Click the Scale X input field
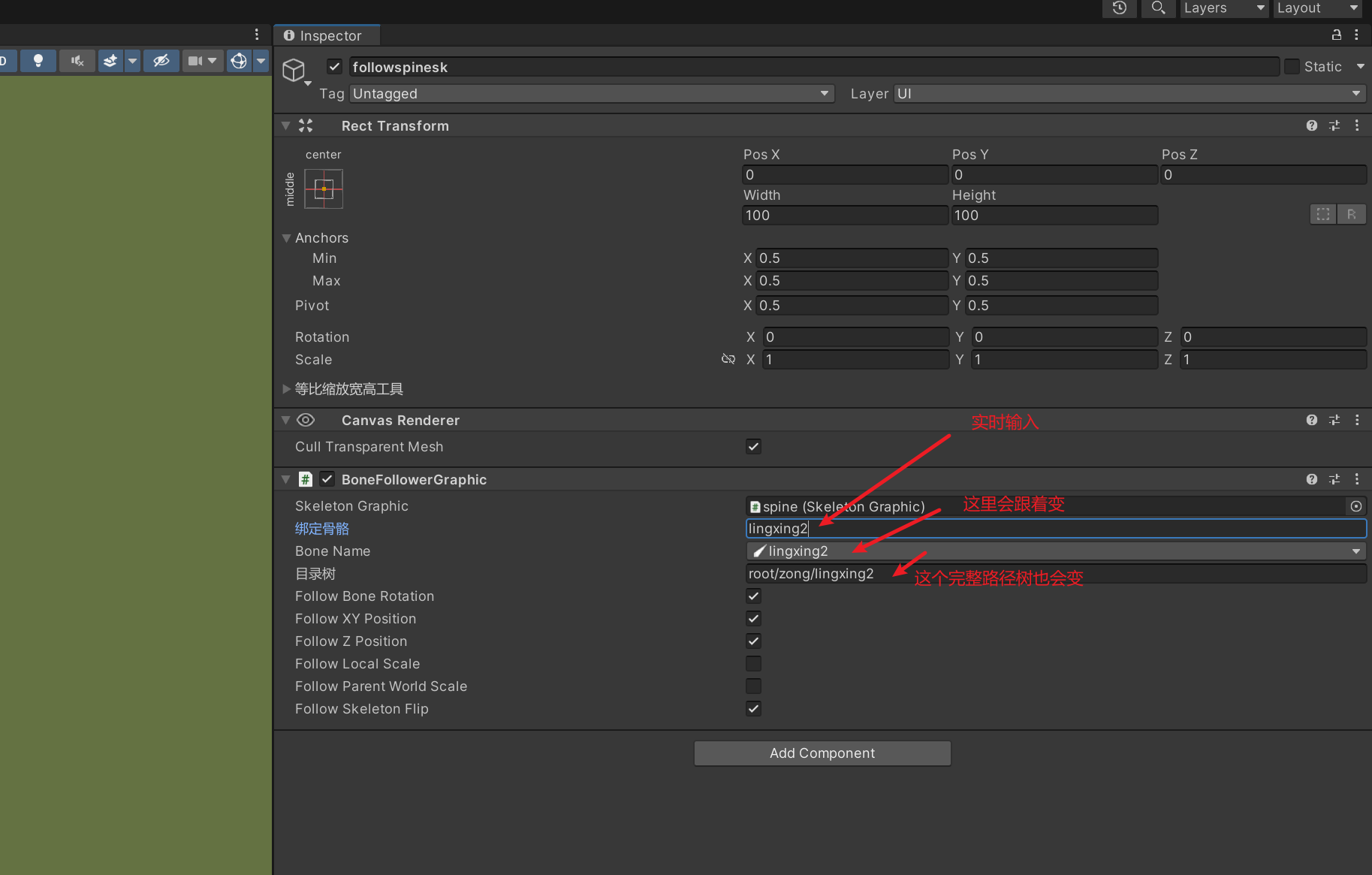This screenshot has width=1372, height=875. pos(856,360)
